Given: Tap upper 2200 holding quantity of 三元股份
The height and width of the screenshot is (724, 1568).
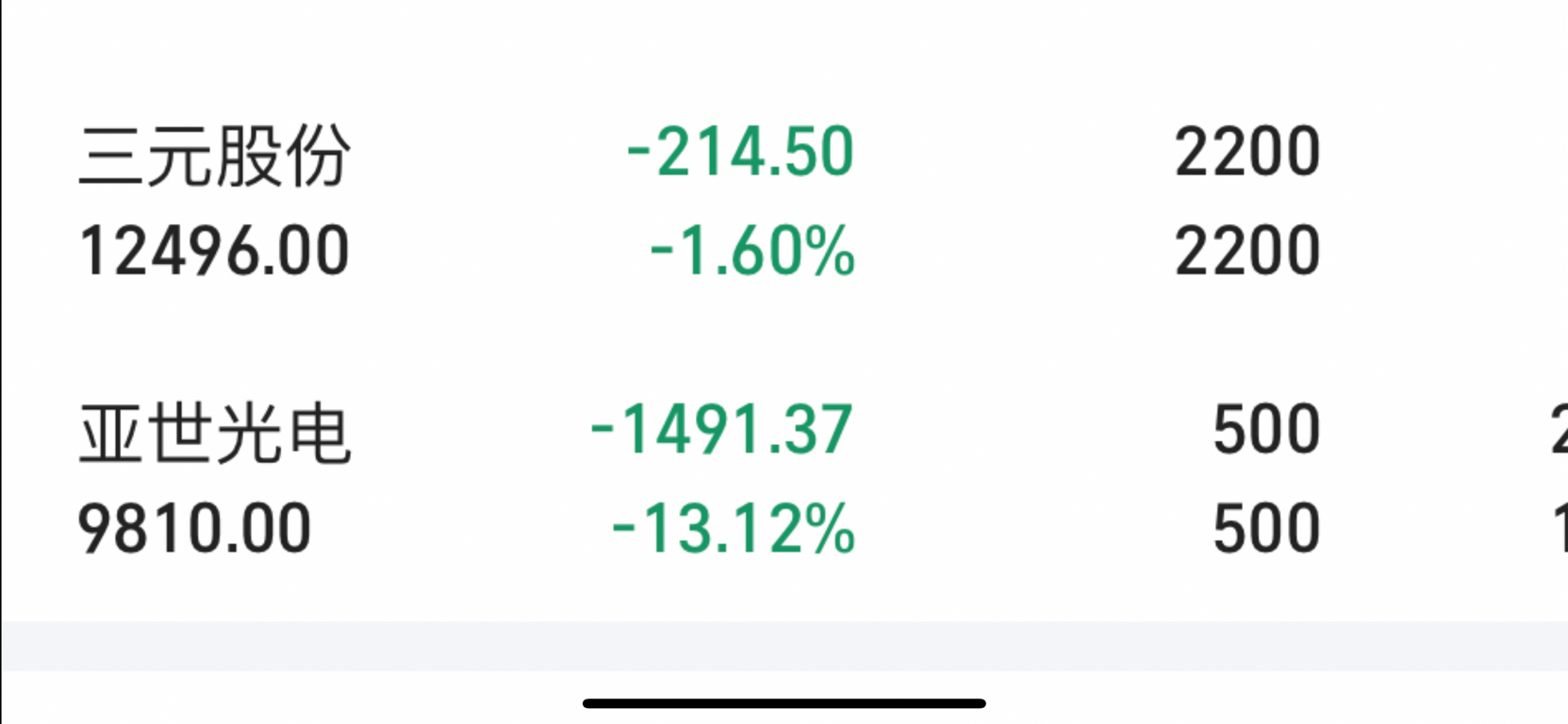Looking at the screenshot, I should (x=1246, y=152).
